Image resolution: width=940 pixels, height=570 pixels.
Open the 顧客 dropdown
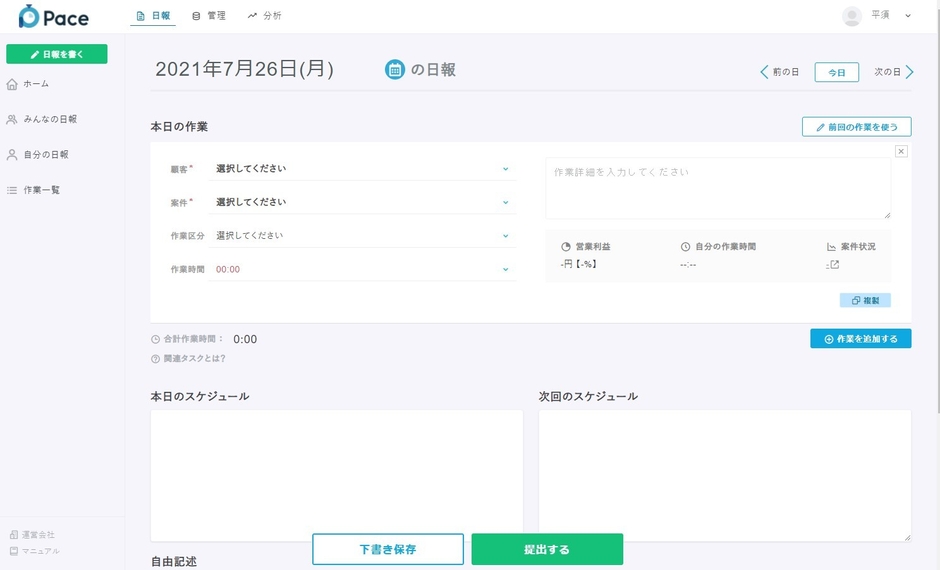coord(362,169)
